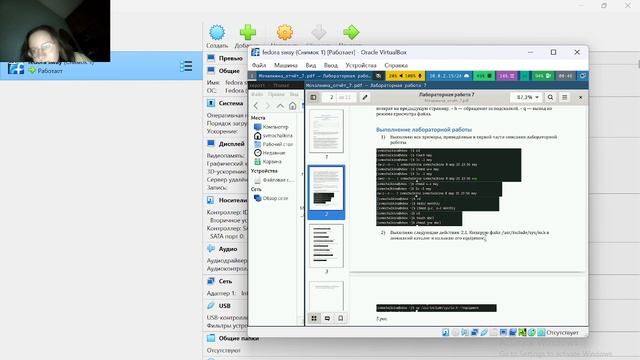Open Недавние in the places sidebar
Image resolution: width=640 pixels, height=360 pixels.
coord(270,153)
